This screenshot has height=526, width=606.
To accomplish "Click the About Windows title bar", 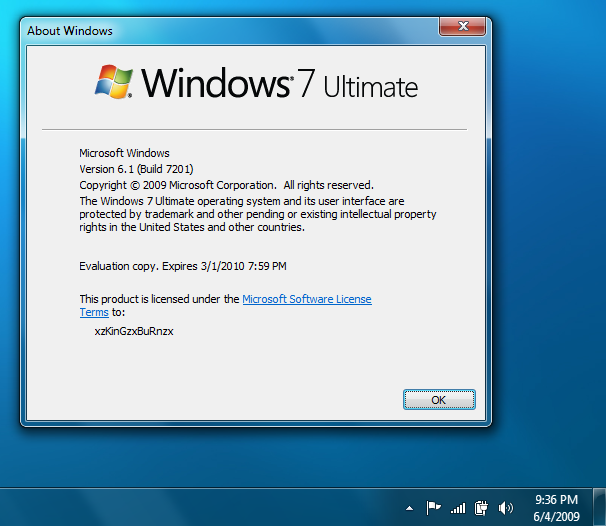I will click(x=232, y=31).
